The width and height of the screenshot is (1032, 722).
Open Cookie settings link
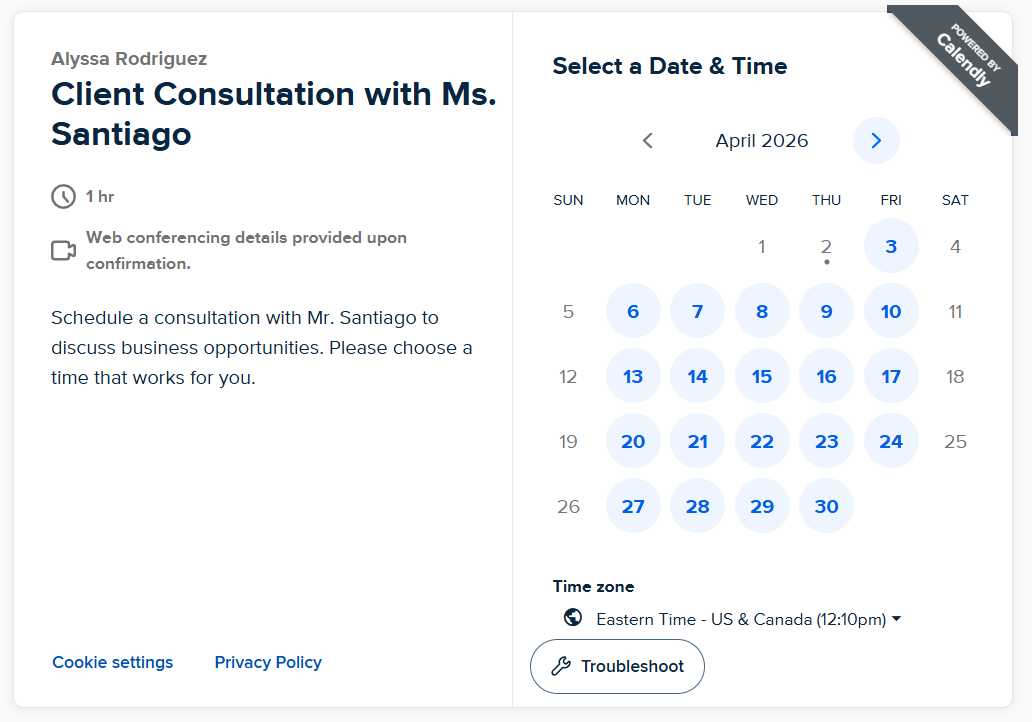coord(113,662)
